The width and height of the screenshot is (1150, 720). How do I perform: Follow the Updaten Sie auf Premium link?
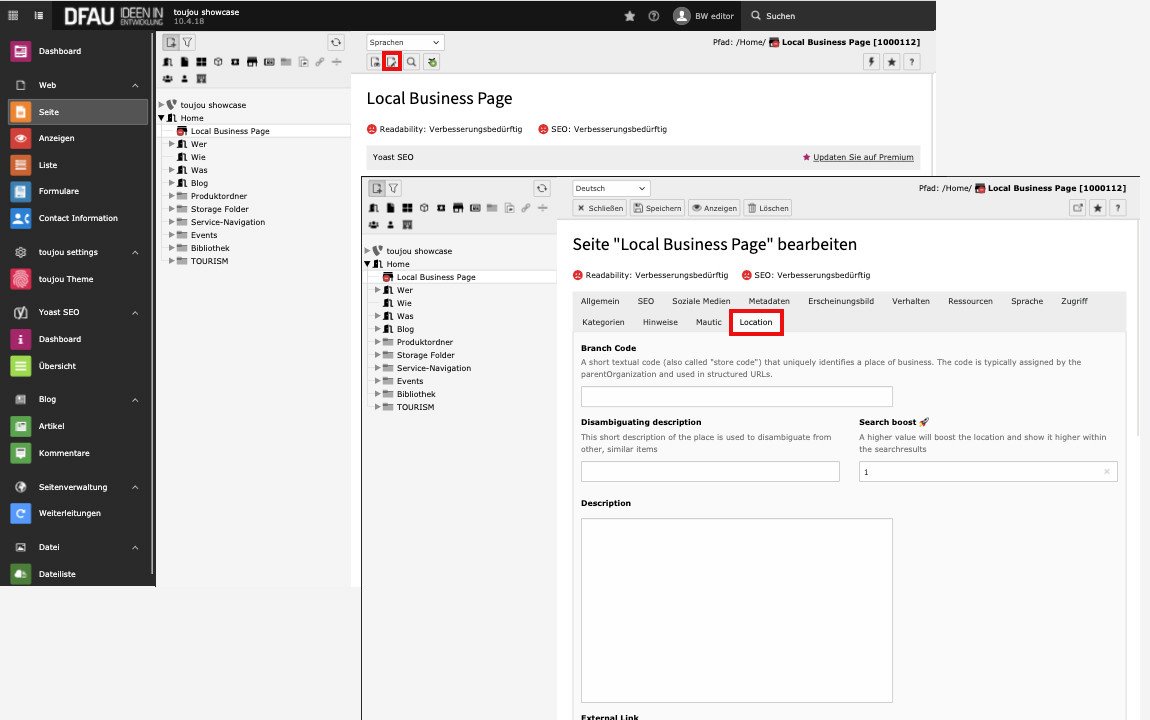coord(862,157)
